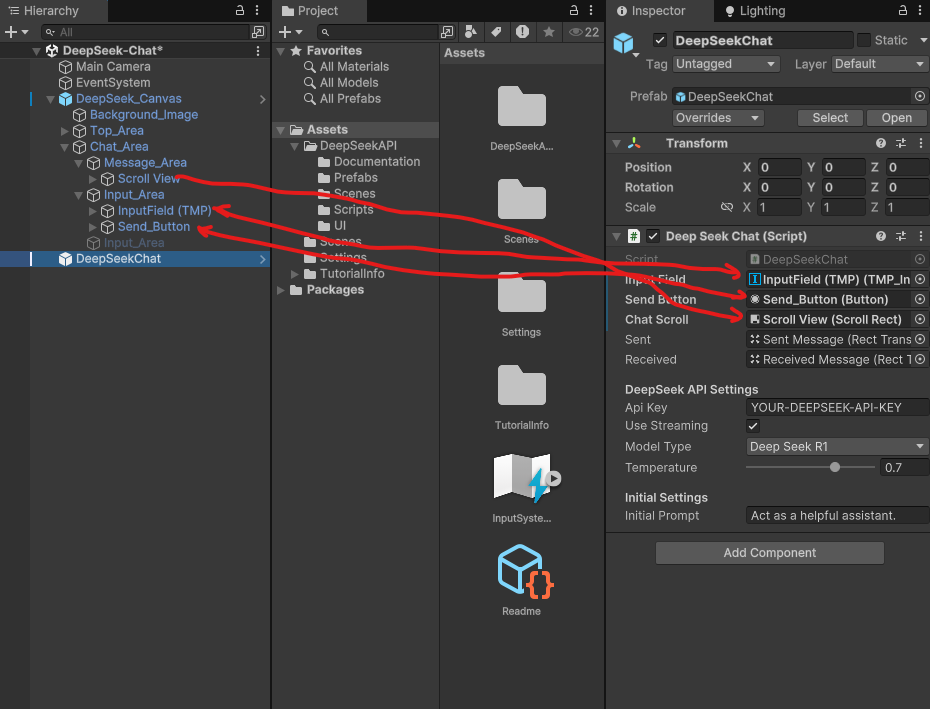Open the Project panel three-dot menu

point(591,10)
